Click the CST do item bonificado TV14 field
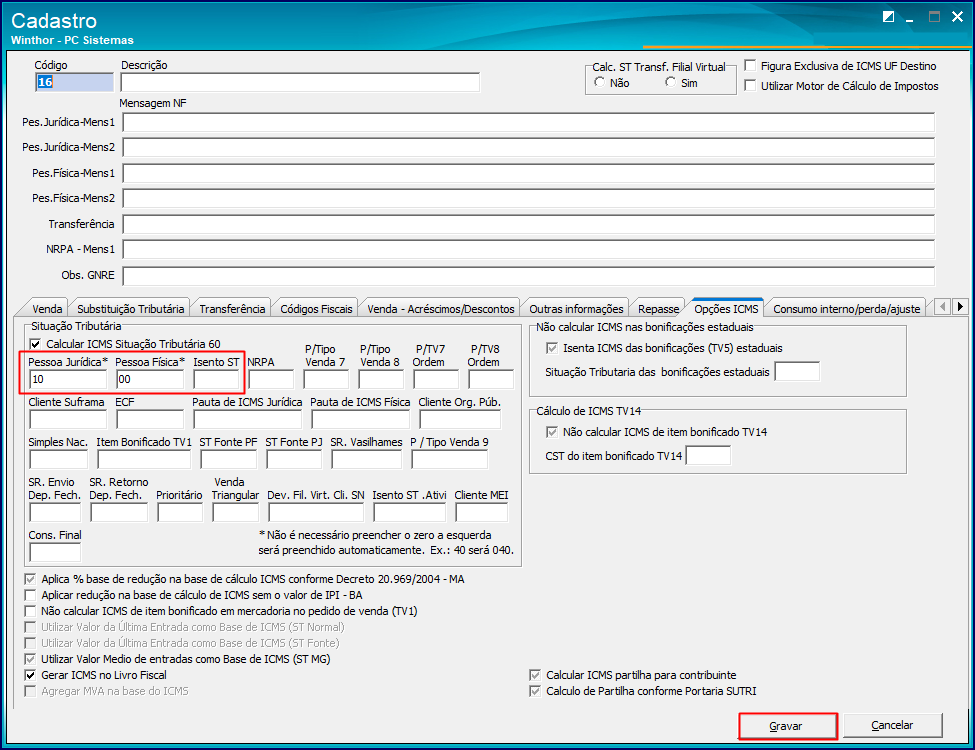975x750 pixels. click(x=708, y=455)
